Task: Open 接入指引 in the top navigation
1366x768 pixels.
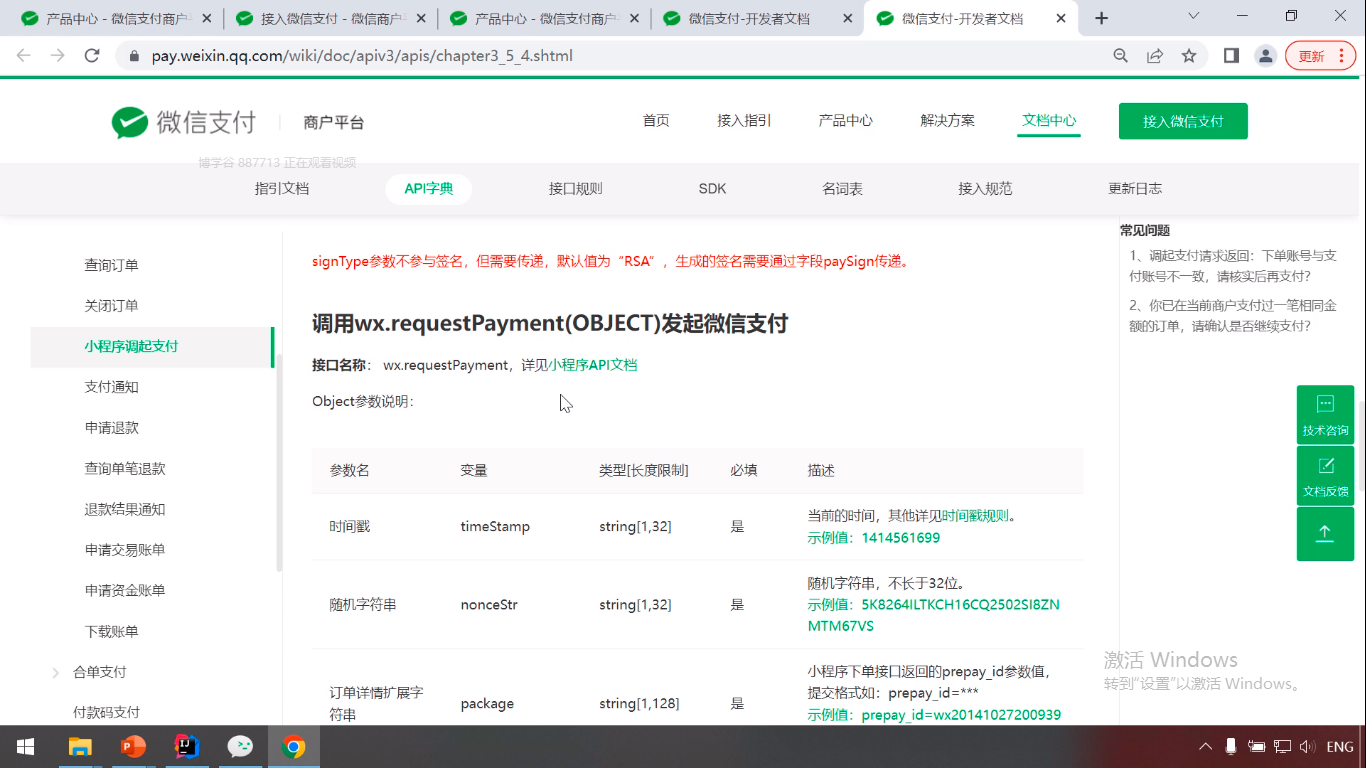Action: coord(744,121)
